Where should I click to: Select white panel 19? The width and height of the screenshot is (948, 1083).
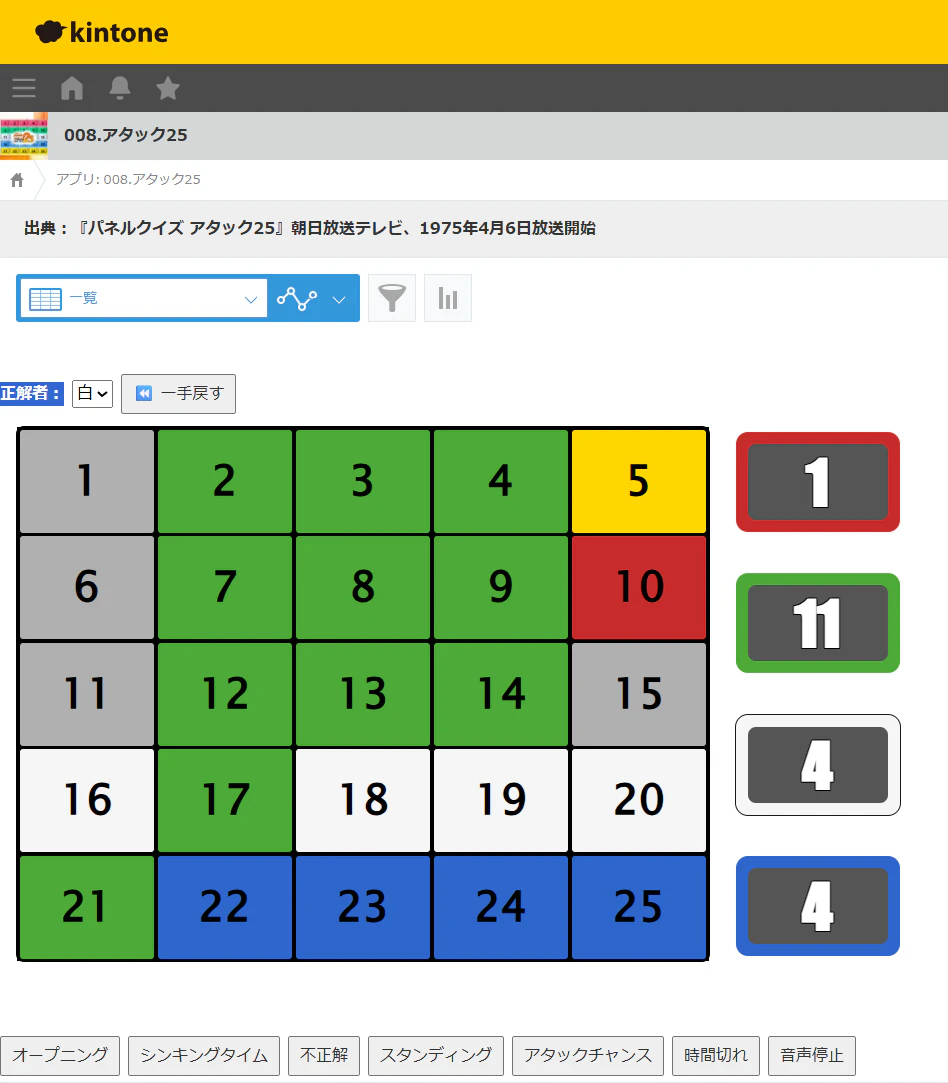[x=501, y=801]
